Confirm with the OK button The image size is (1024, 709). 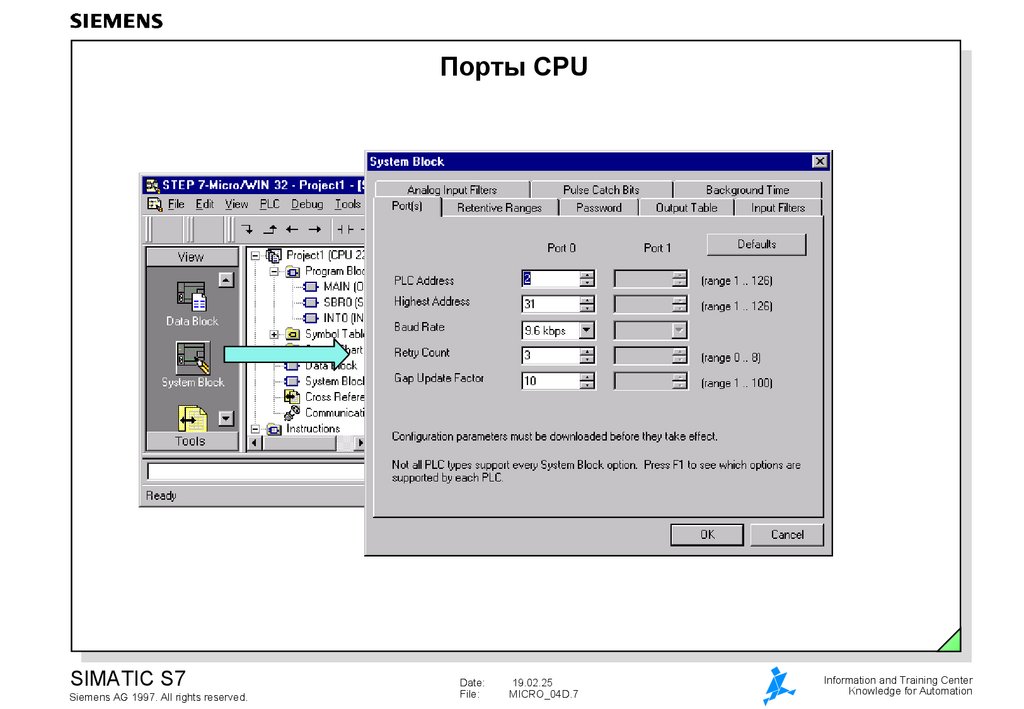pos(707,535)
